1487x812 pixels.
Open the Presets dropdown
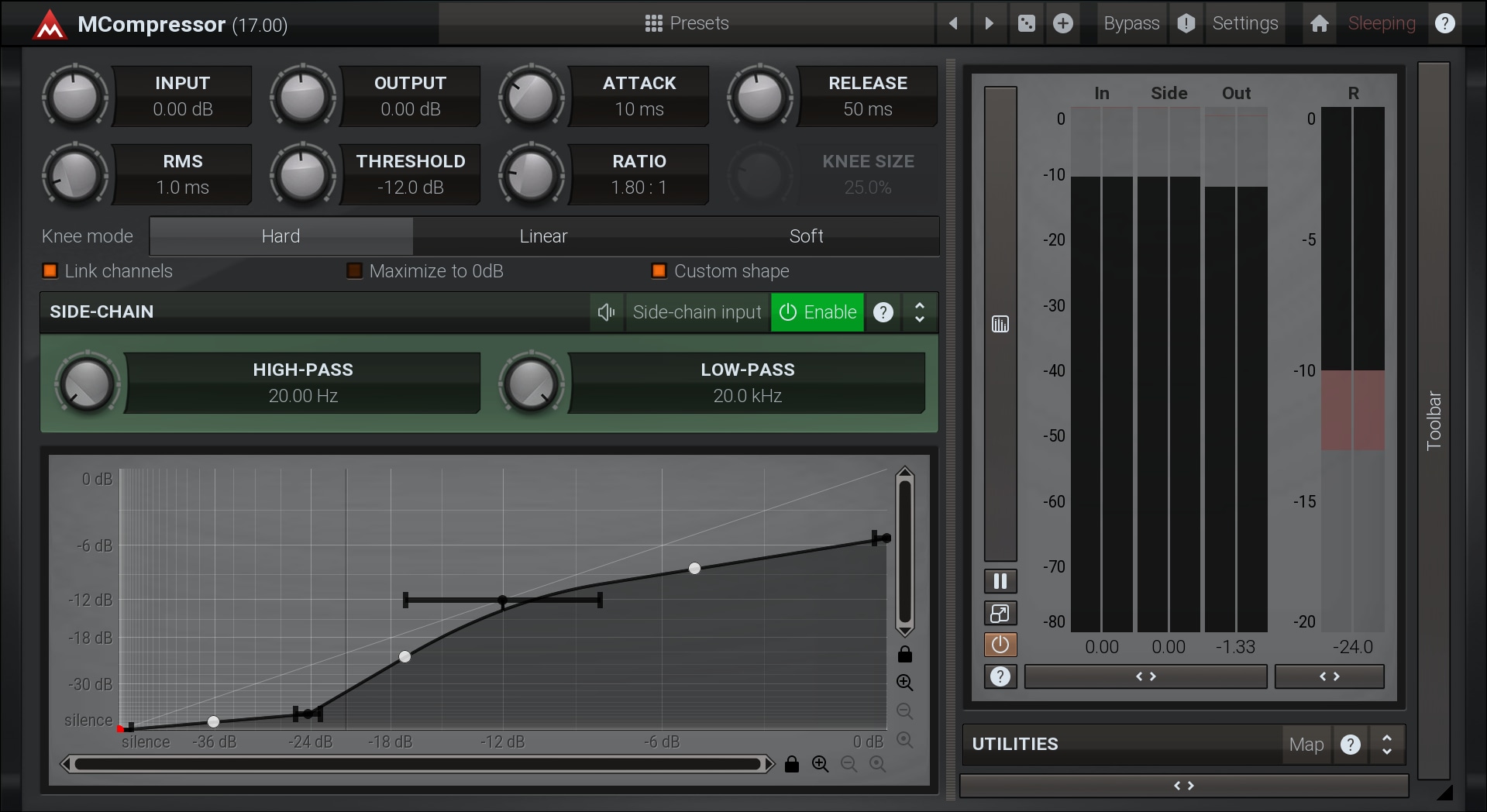(687, 23)
